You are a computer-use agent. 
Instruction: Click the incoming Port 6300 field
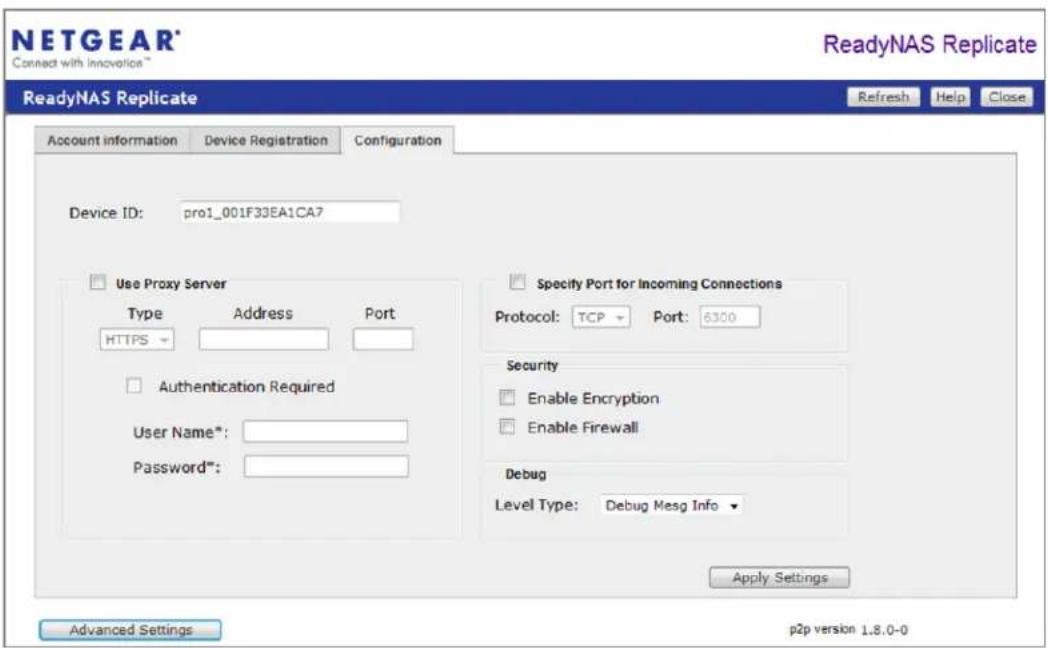(730, 317)
